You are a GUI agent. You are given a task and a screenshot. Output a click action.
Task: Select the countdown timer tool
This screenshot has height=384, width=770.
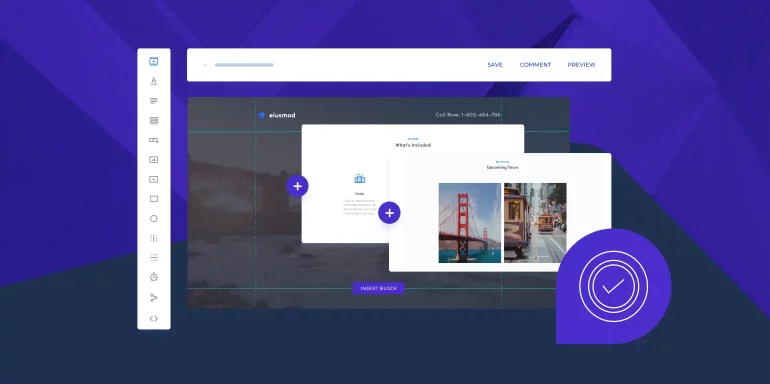click(x=154, y=277)
